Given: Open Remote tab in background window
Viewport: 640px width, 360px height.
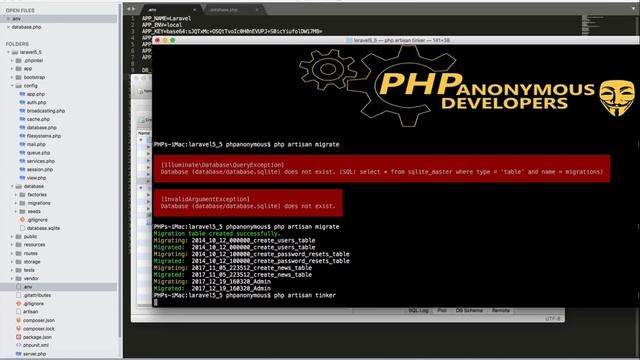Looking at the screenshot, I should 500,311.
